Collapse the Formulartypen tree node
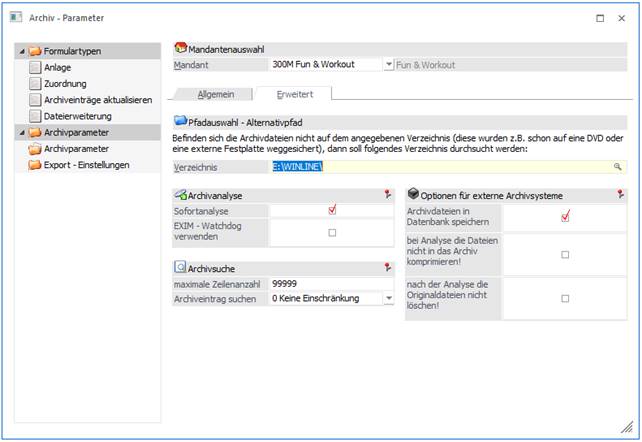 (x=21, y=51)
